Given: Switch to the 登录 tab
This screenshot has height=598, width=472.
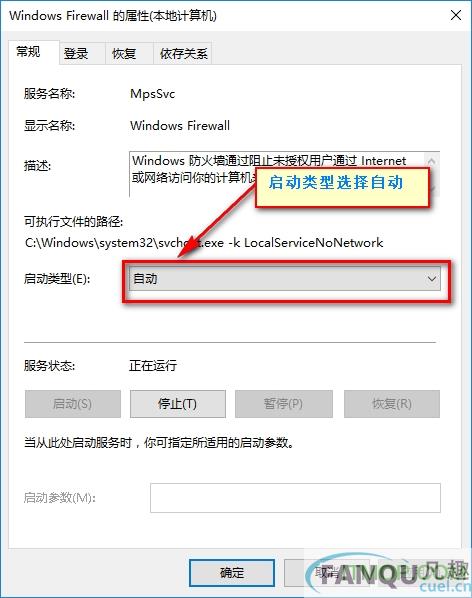Looking at the screenshot, I should [x=76, y=54].
